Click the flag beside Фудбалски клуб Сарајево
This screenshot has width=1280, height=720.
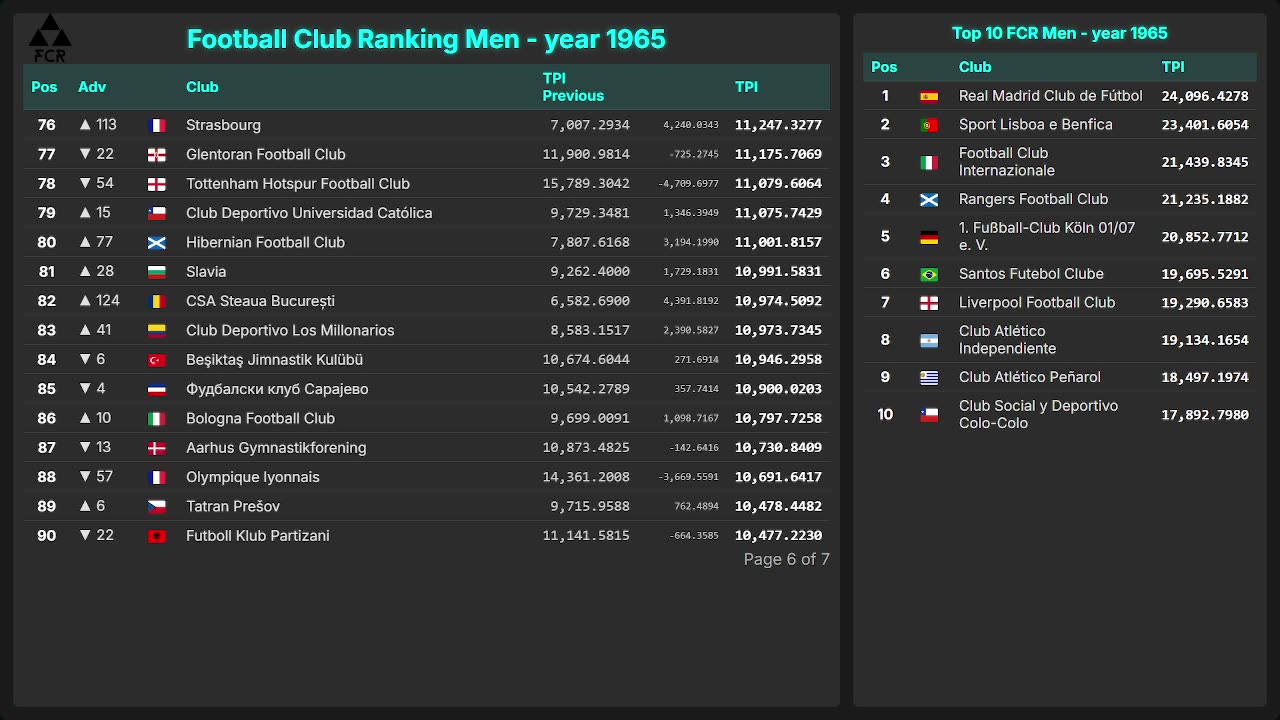tap(157, 390)
